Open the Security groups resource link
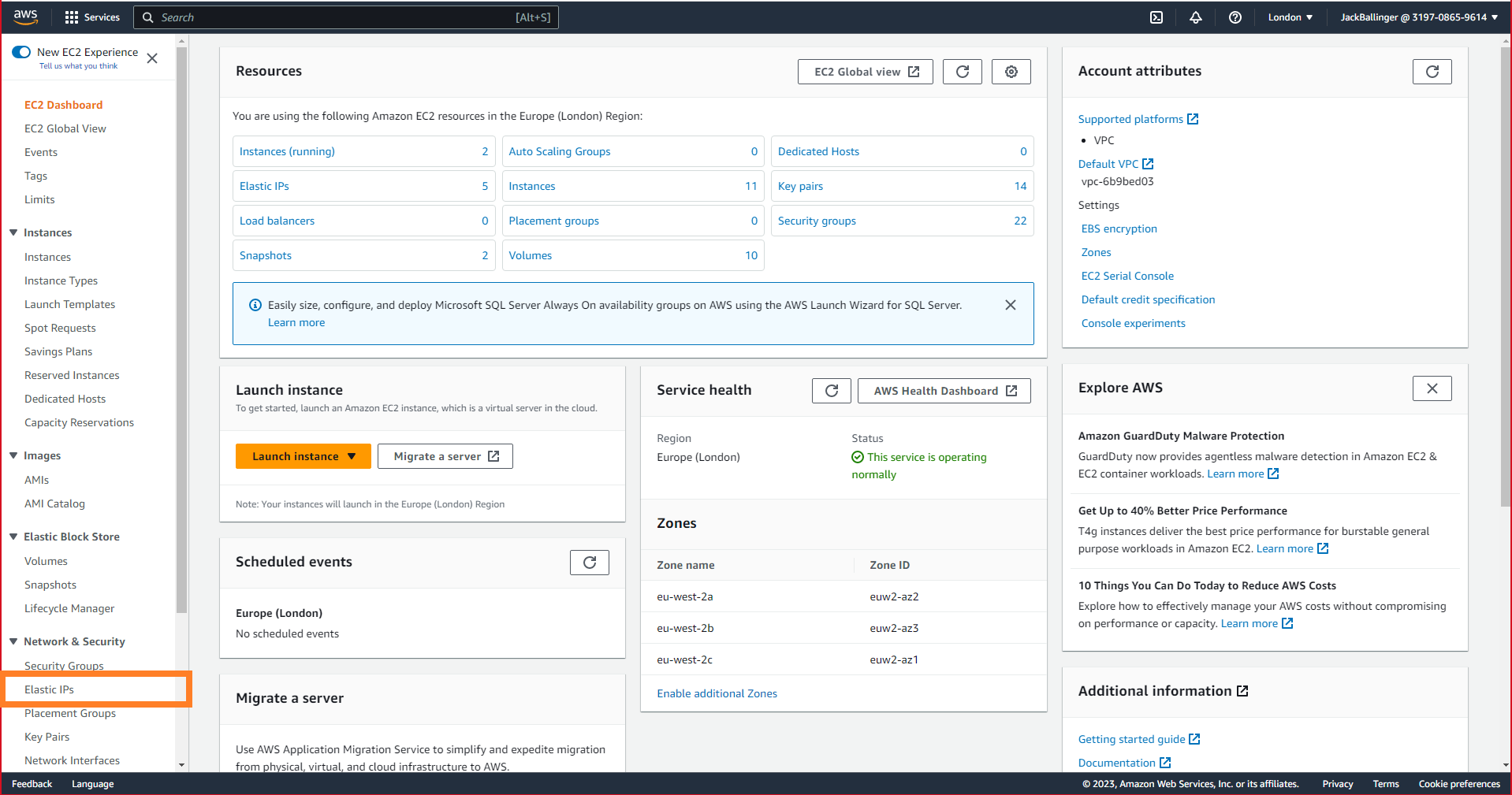This screenshot has width=1512, height=795. pyautogui.click(x=817, y=221)
